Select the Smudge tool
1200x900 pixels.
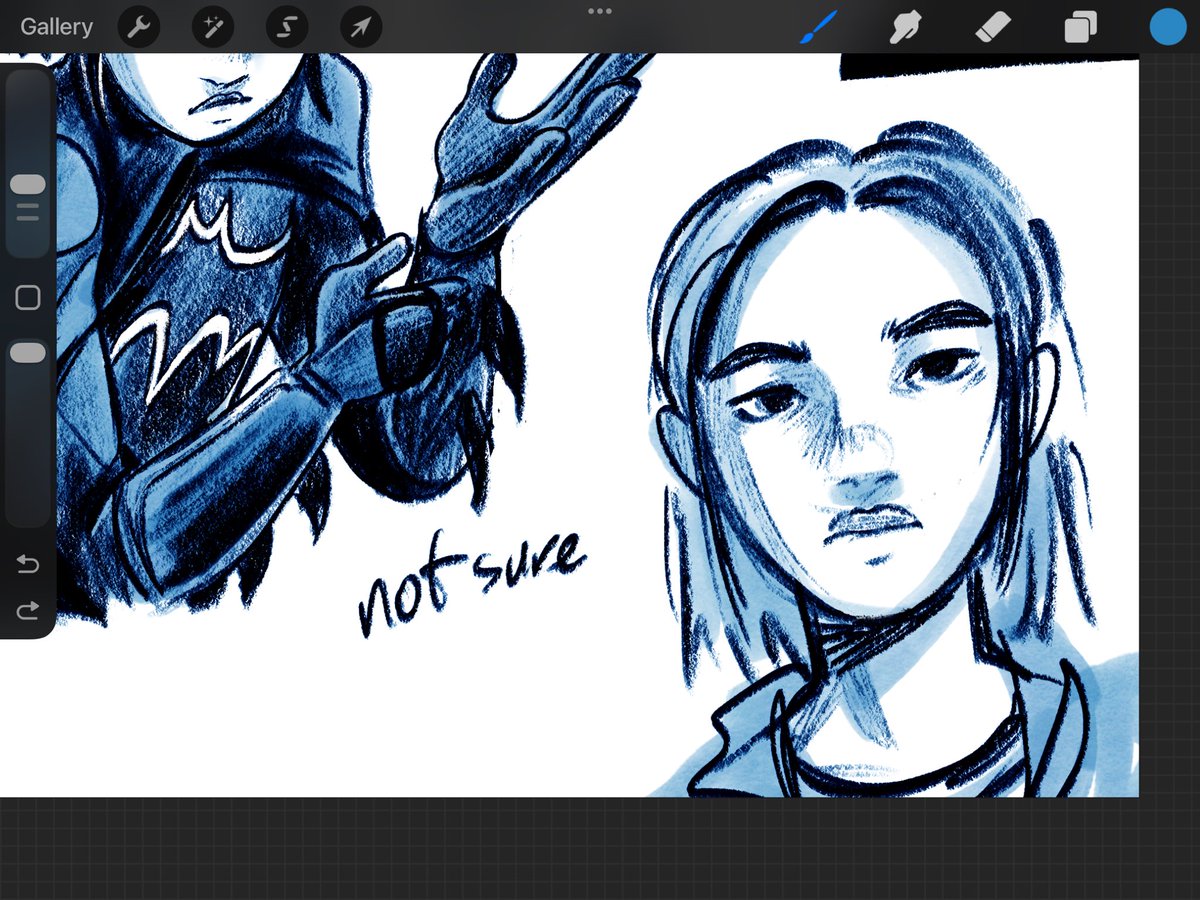click(905, 27)
